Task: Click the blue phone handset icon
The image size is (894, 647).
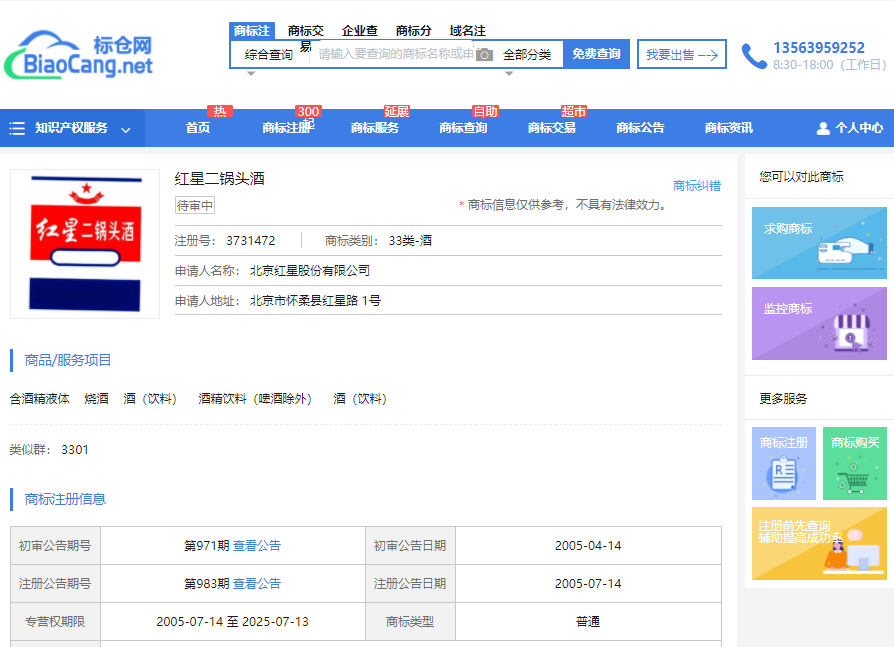Action: 754,56
